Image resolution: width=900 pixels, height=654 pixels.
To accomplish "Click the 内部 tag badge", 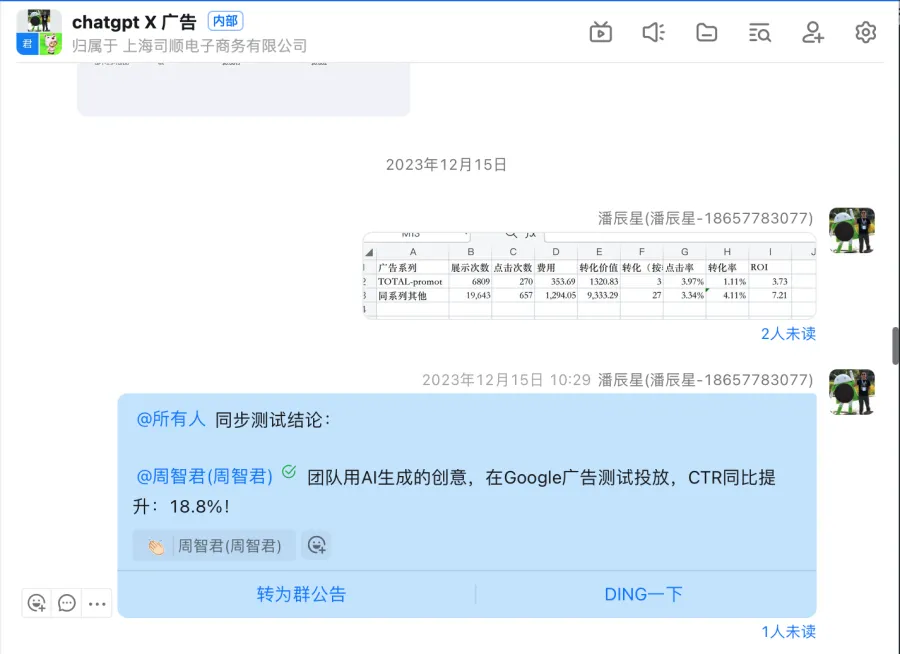I will (x=225, y=21).
